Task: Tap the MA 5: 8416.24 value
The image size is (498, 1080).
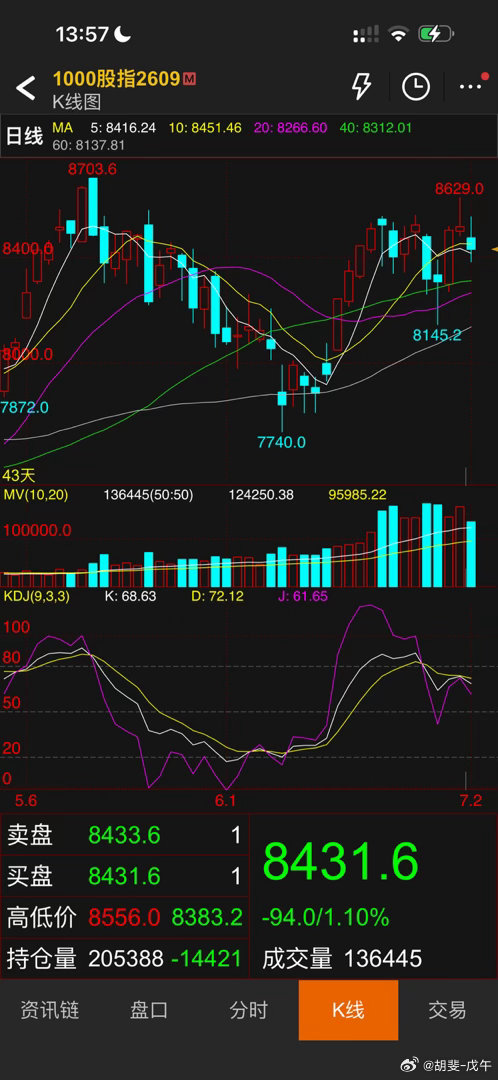Action: [x=123, y=127]
